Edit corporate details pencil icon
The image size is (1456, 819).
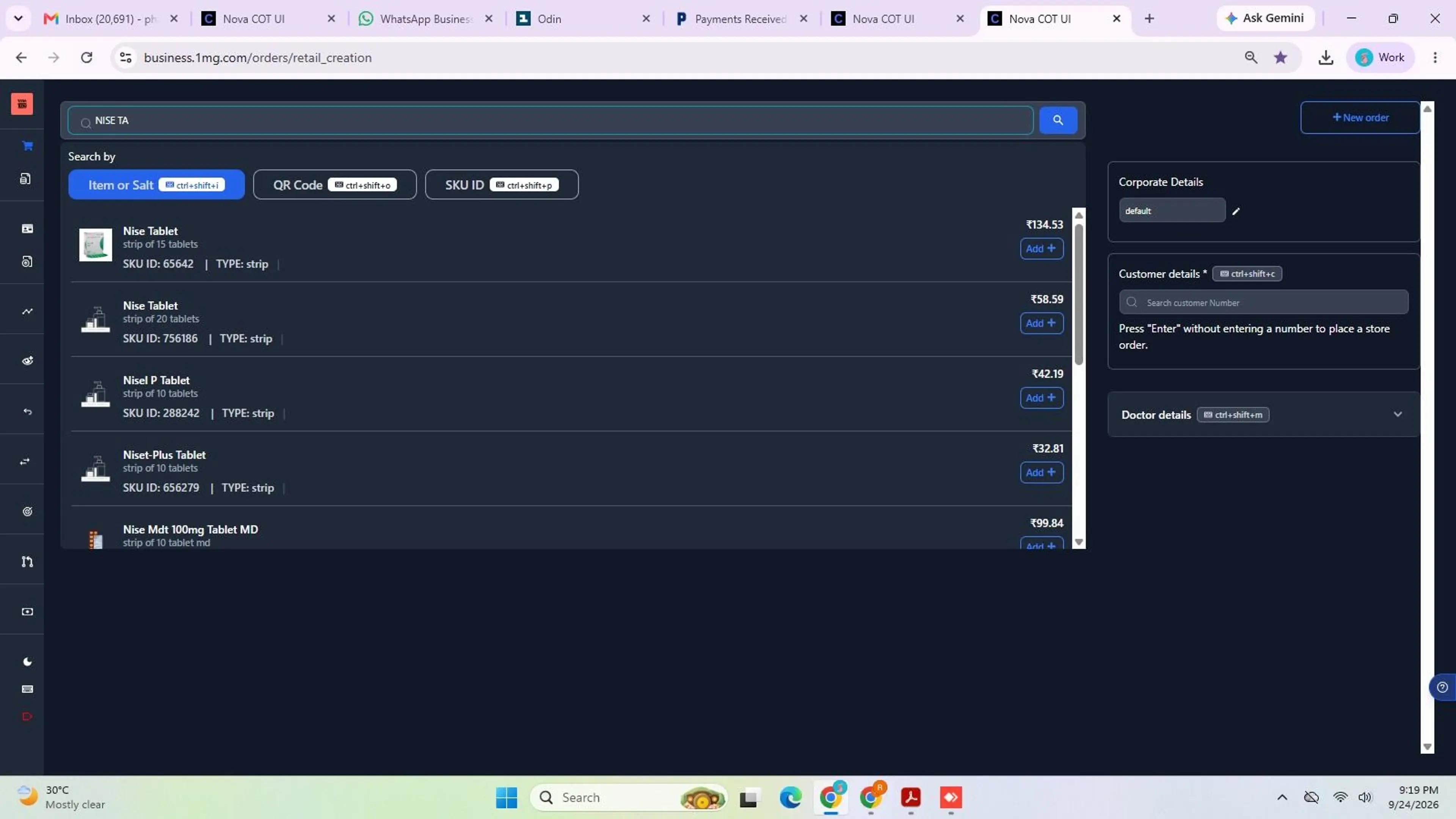coord(1236,211)
